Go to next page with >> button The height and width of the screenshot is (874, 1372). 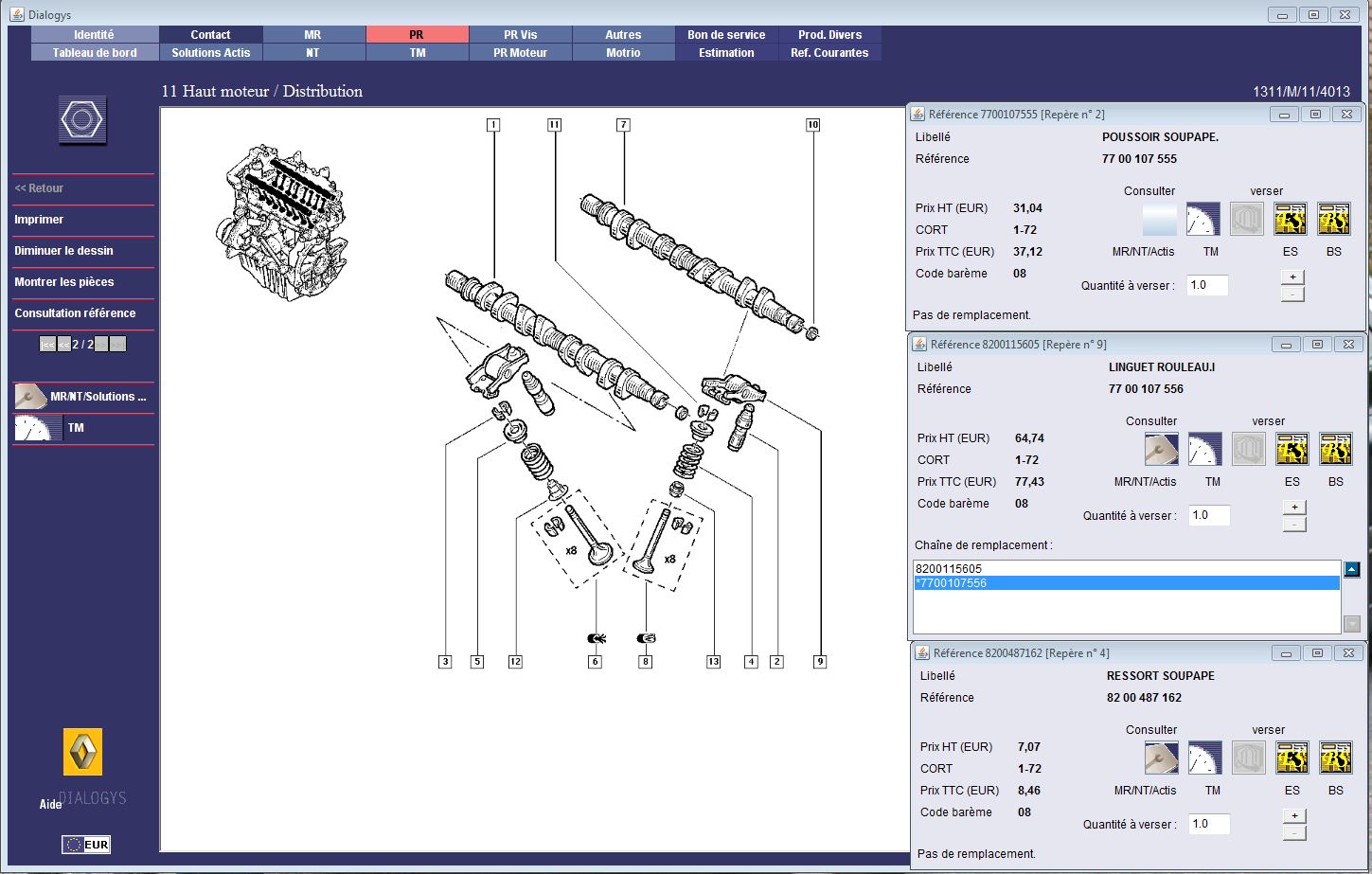pyautogui.click(x=101, y=345)
